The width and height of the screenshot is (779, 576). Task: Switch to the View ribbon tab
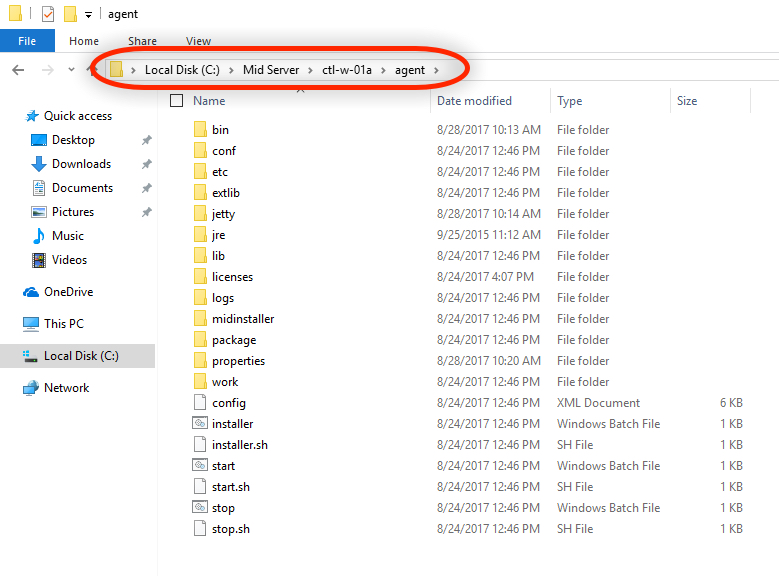[x=198, y=41]
